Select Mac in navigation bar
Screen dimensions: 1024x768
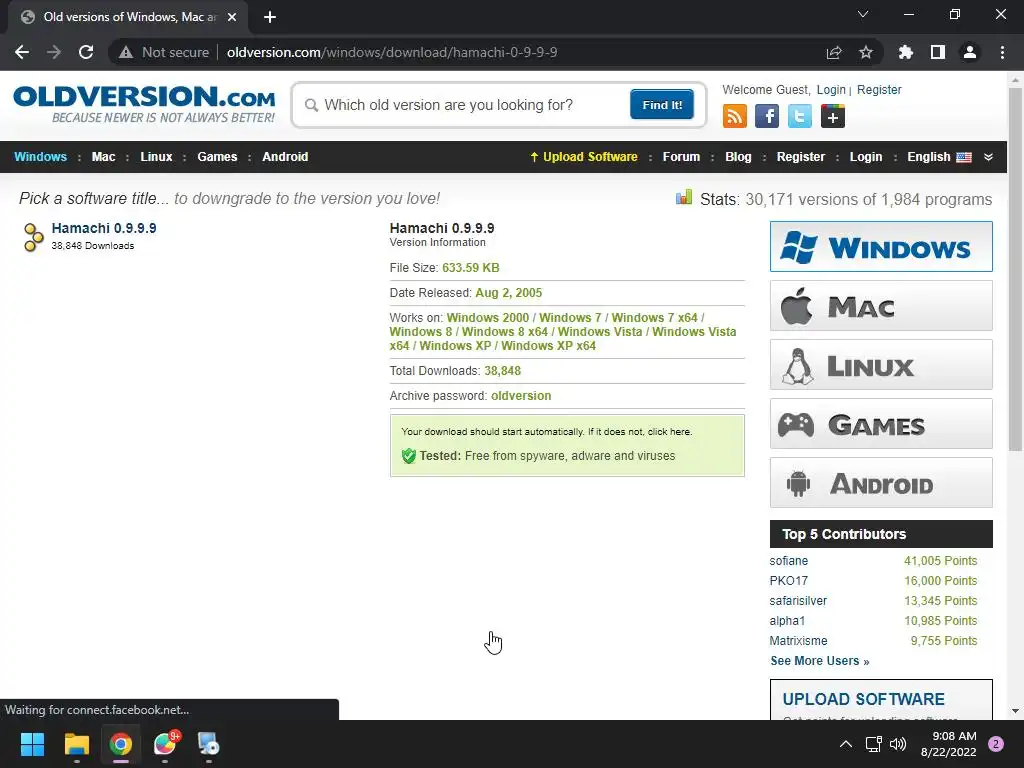pyautogui.click(x=103, y=157)
